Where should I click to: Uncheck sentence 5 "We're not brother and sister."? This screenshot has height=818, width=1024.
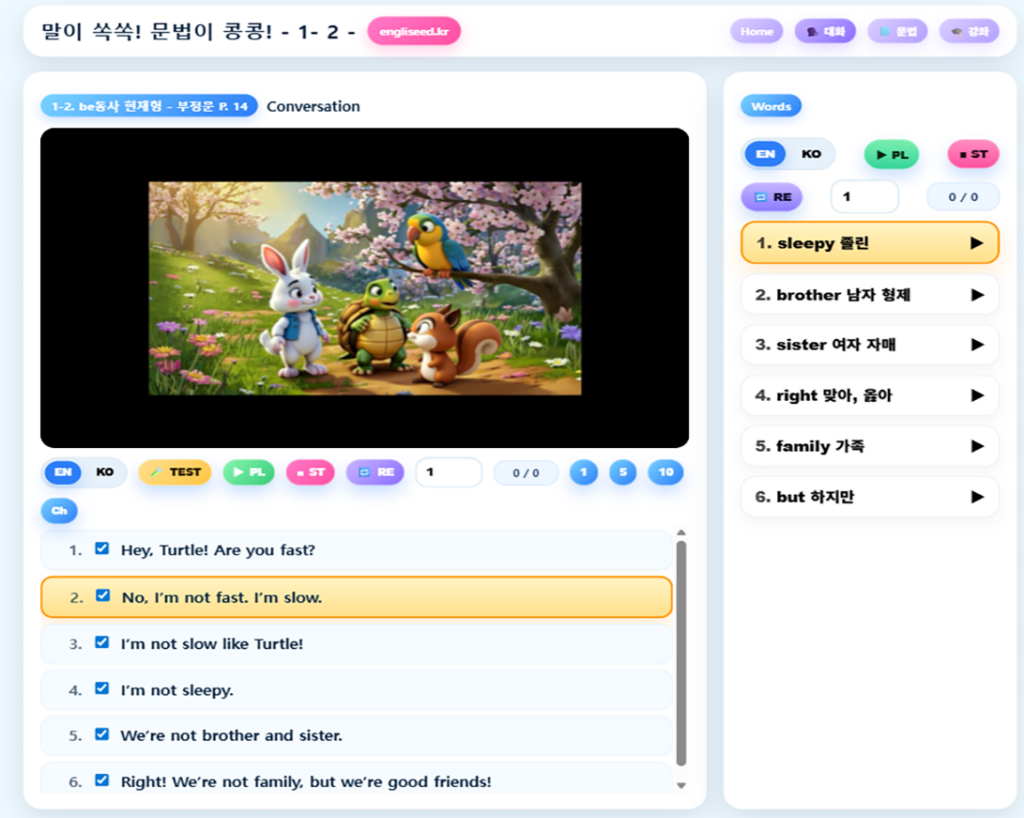(102, 734)
